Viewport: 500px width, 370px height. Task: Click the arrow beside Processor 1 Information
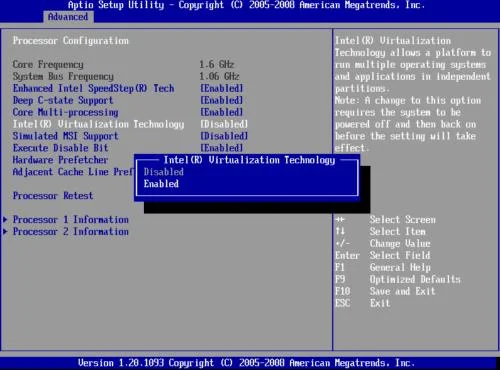5,220
